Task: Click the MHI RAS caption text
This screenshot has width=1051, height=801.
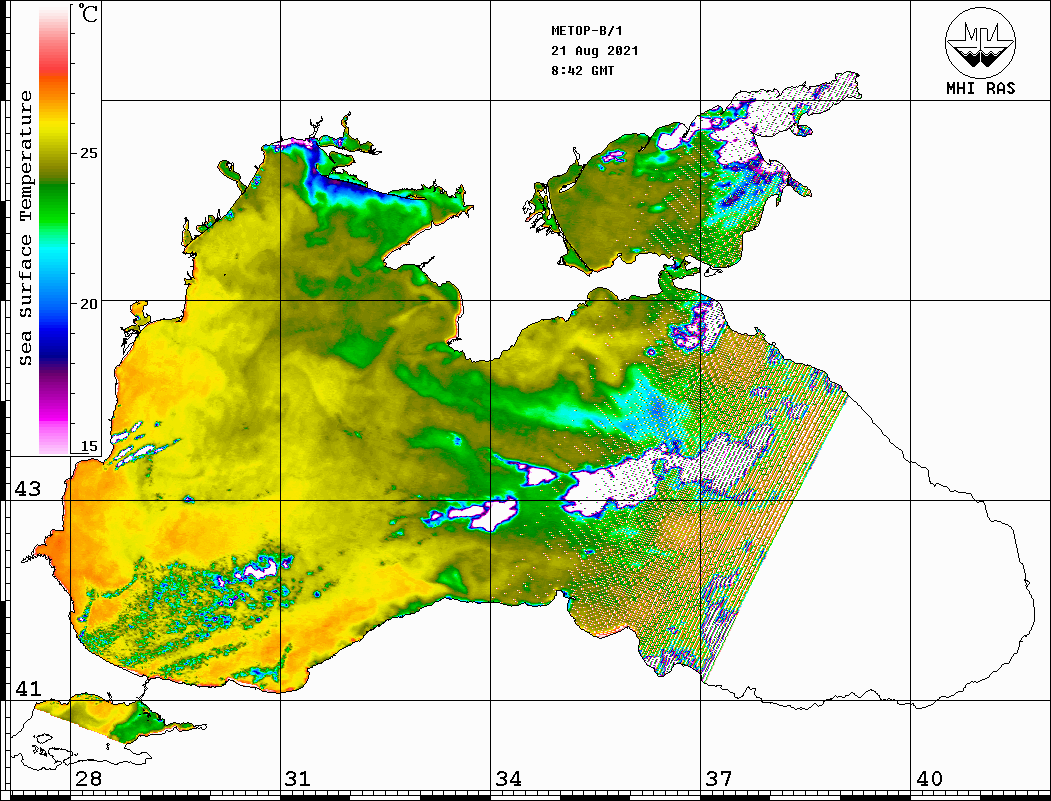Action: tap(981, 88)
